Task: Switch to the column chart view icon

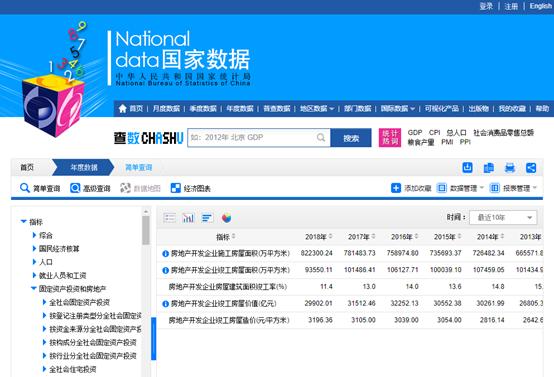Action: click(188, 218)
